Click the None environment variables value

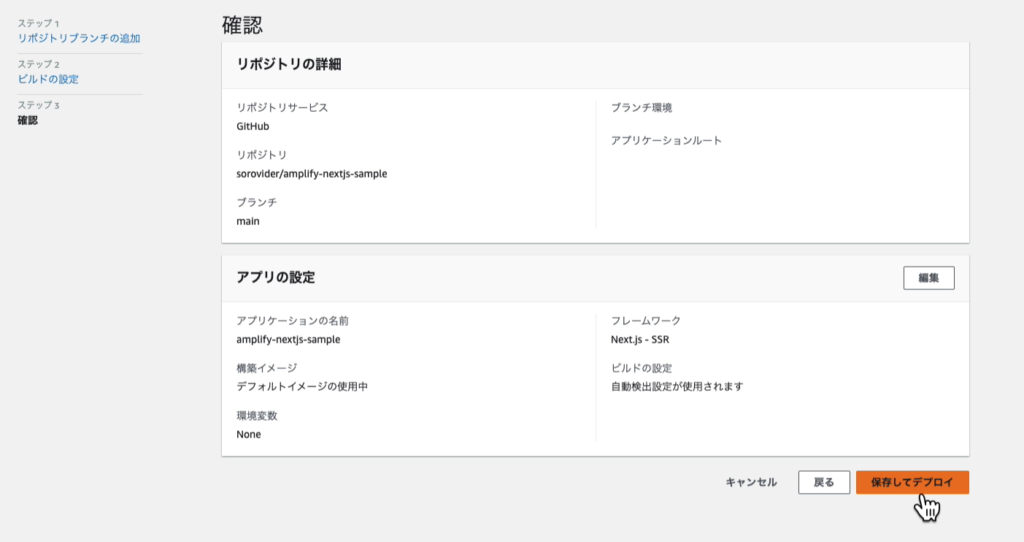click(249, 434)
